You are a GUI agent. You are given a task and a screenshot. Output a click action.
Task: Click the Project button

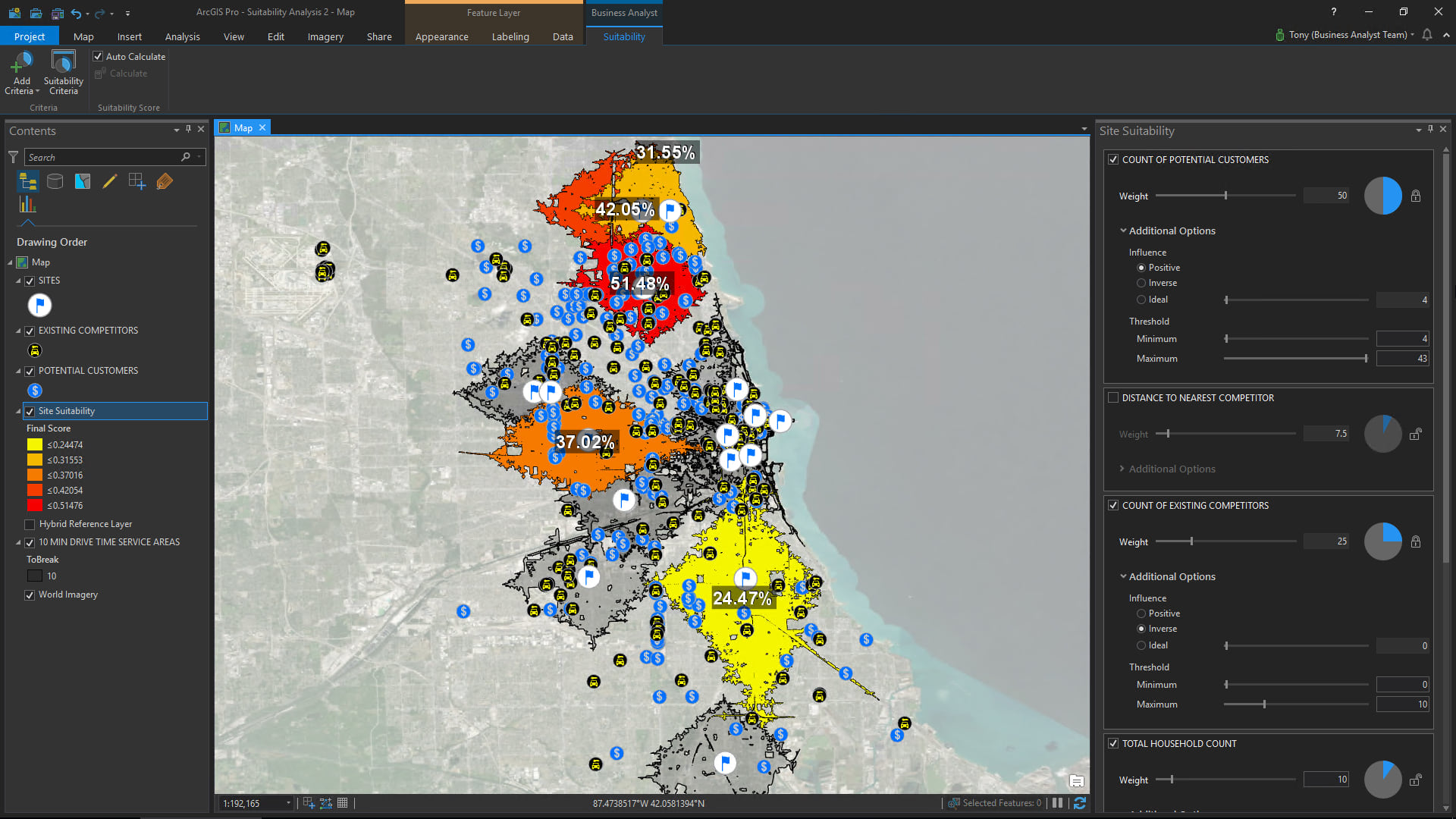(x=29, y=36)
